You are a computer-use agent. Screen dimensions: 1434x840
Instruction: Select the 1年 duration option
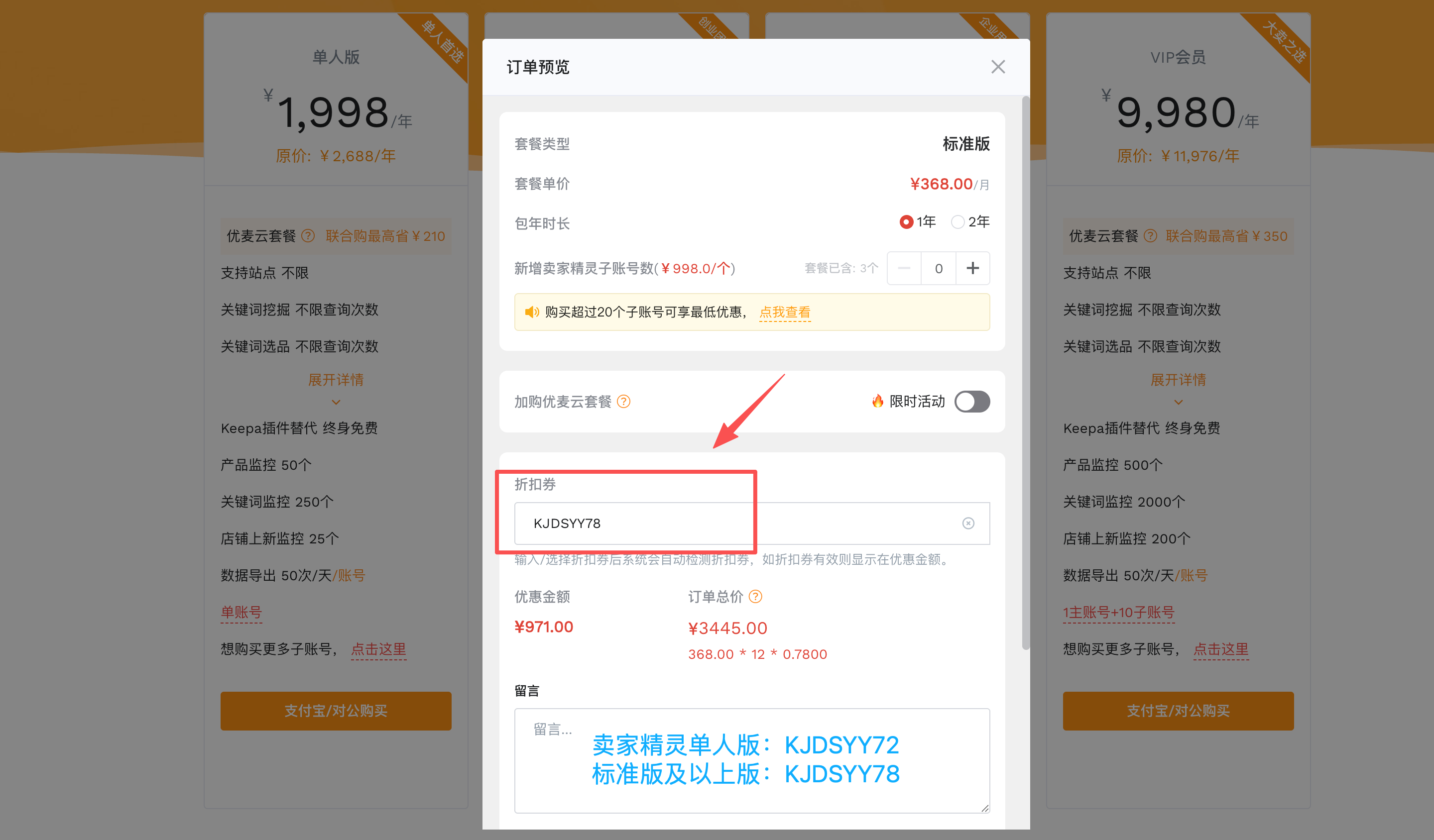pyautogui.click(x=917, y=222)
